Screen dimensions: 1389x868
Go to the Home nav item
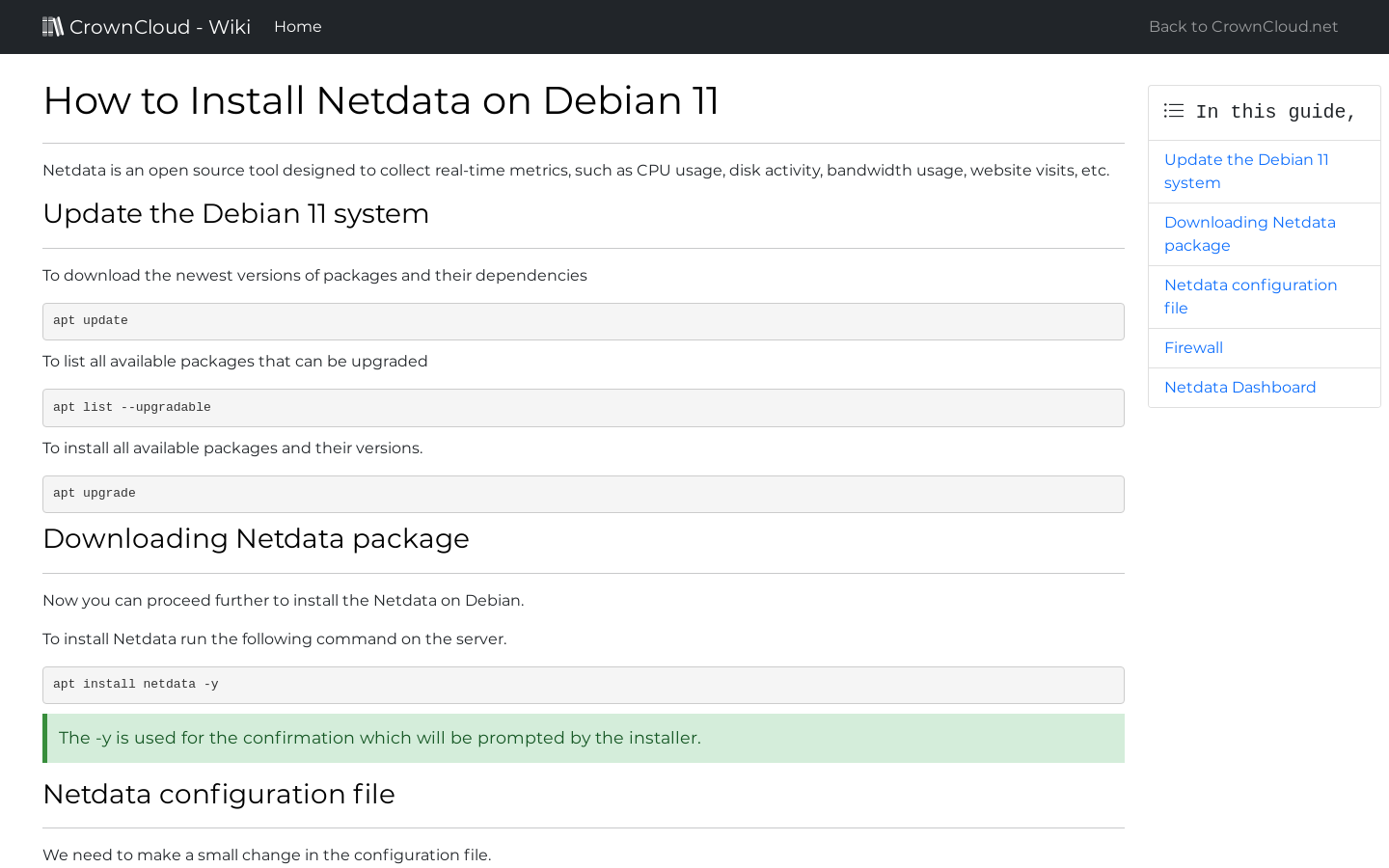pos(298,27)
